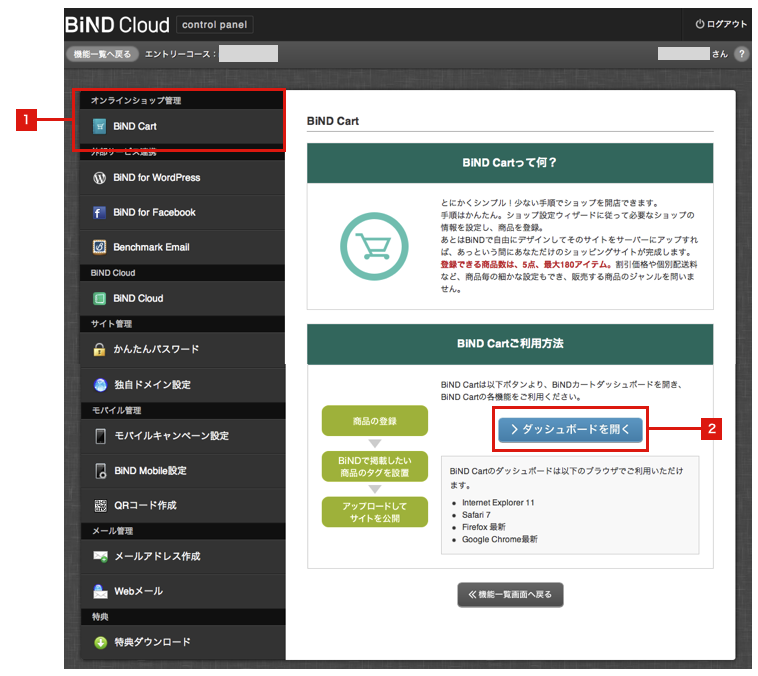Click the phone icon for モバイルキャンペーン設定
This screenshot has width=758, height=676.
click(100, 436)
